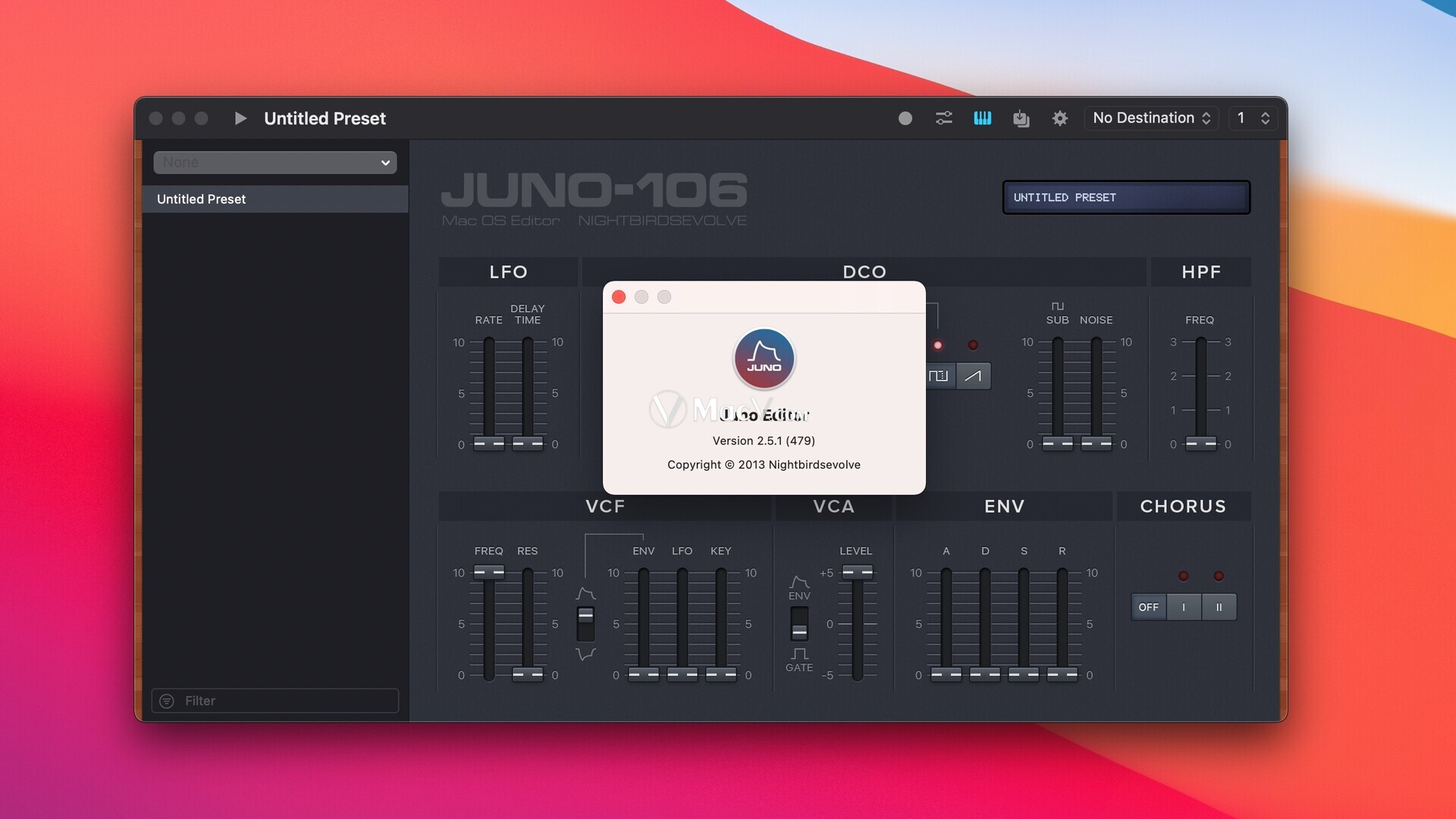Toggle the piano keyboard icon
The height and width of the screenshot is (819, 1456).
click(x=982, y=118)
